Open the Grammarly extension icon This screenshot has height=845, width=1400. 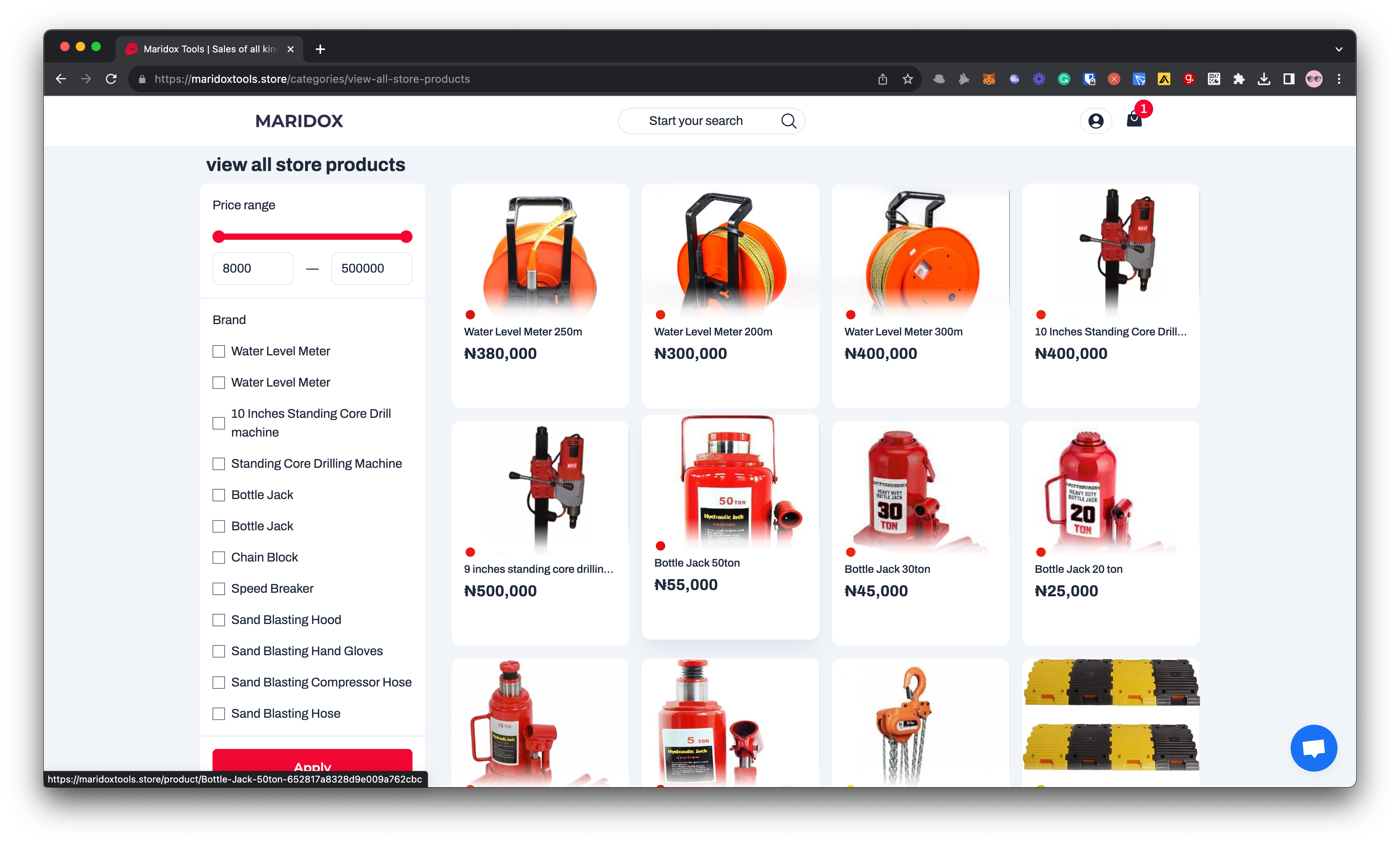click(x=1064, y=79)
